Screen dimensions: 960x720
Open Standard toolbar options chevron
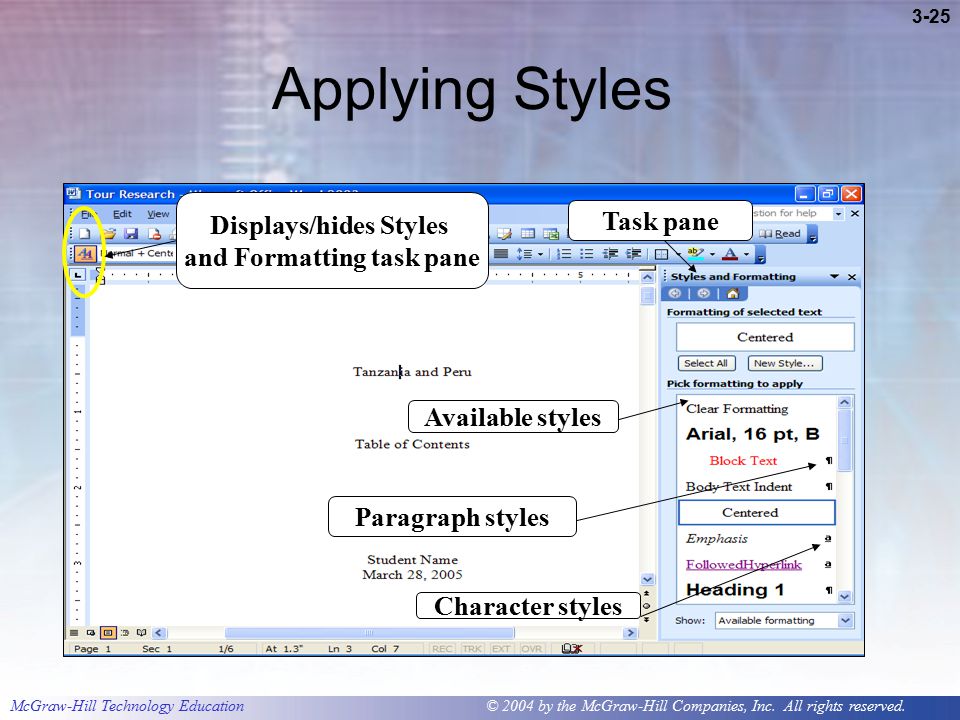(x=812, y=234)
